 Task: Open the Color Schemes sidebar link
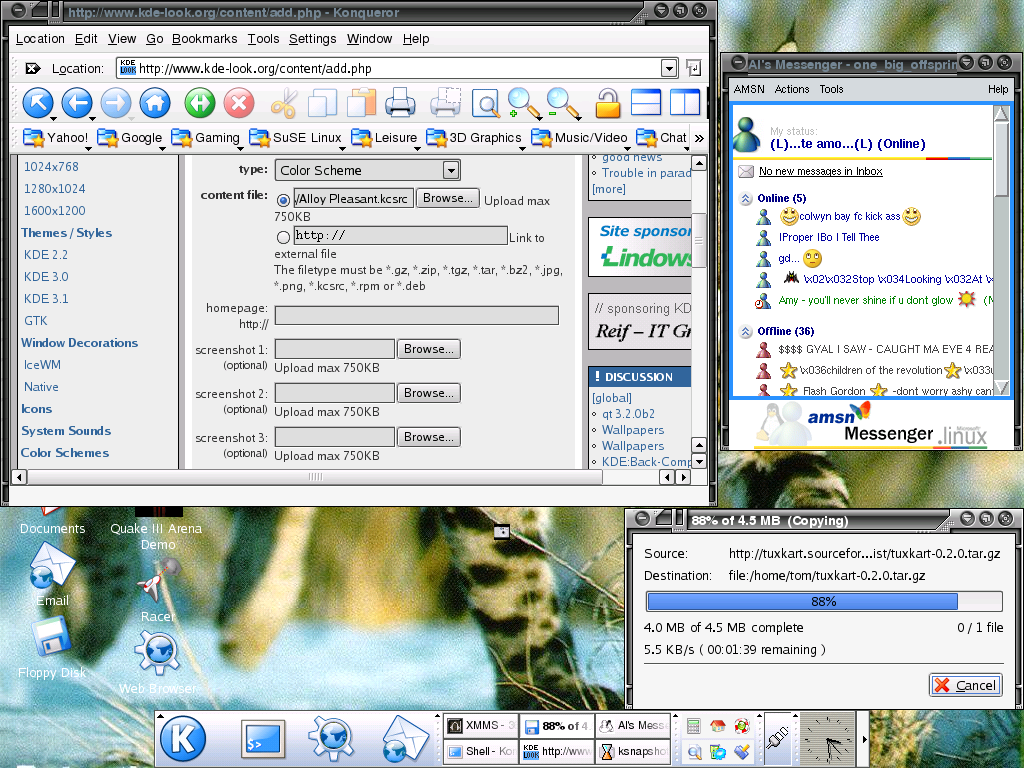click(x=65, y=453)
